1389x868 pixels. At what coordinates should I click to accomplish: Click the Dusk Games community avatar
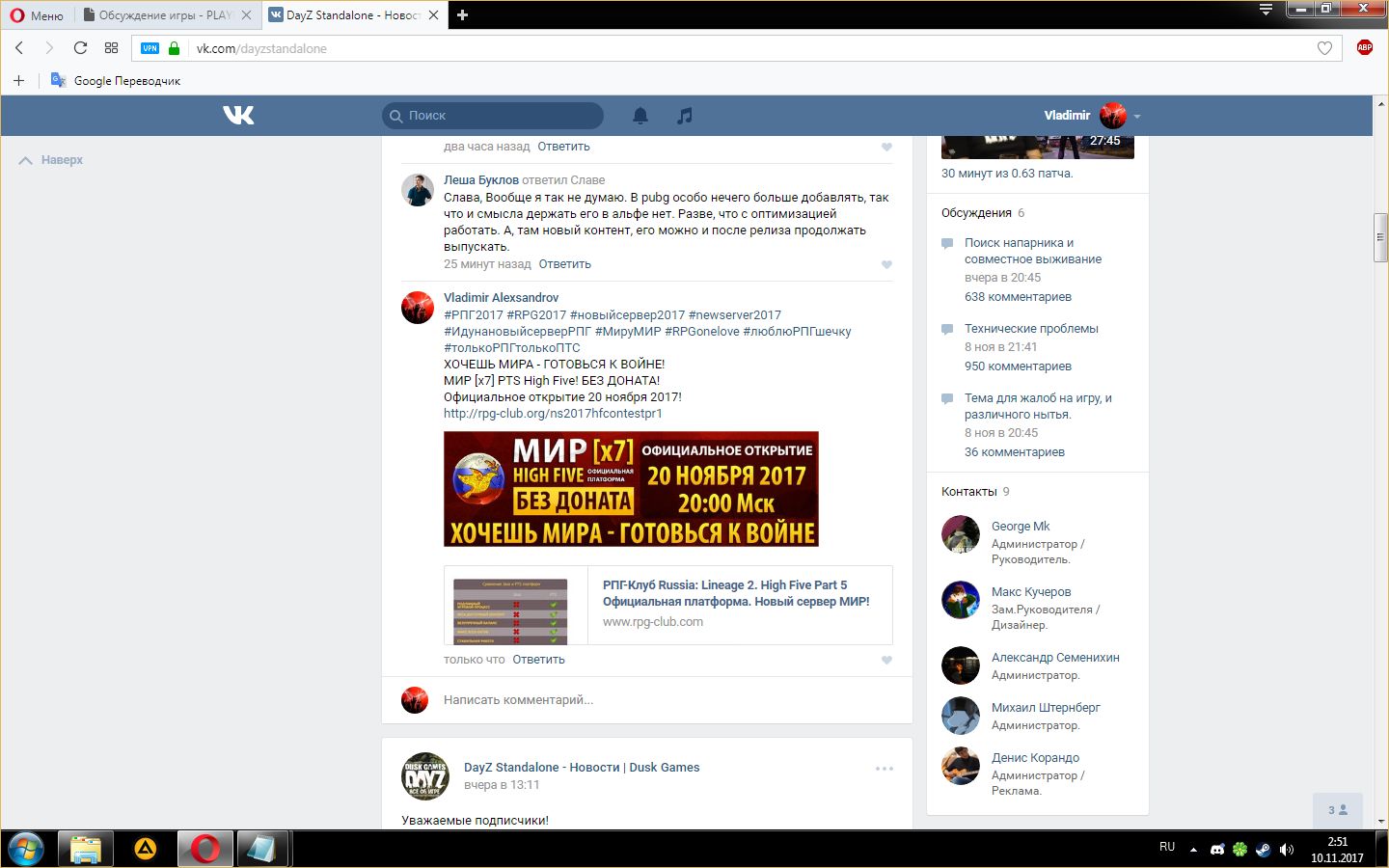425,776
